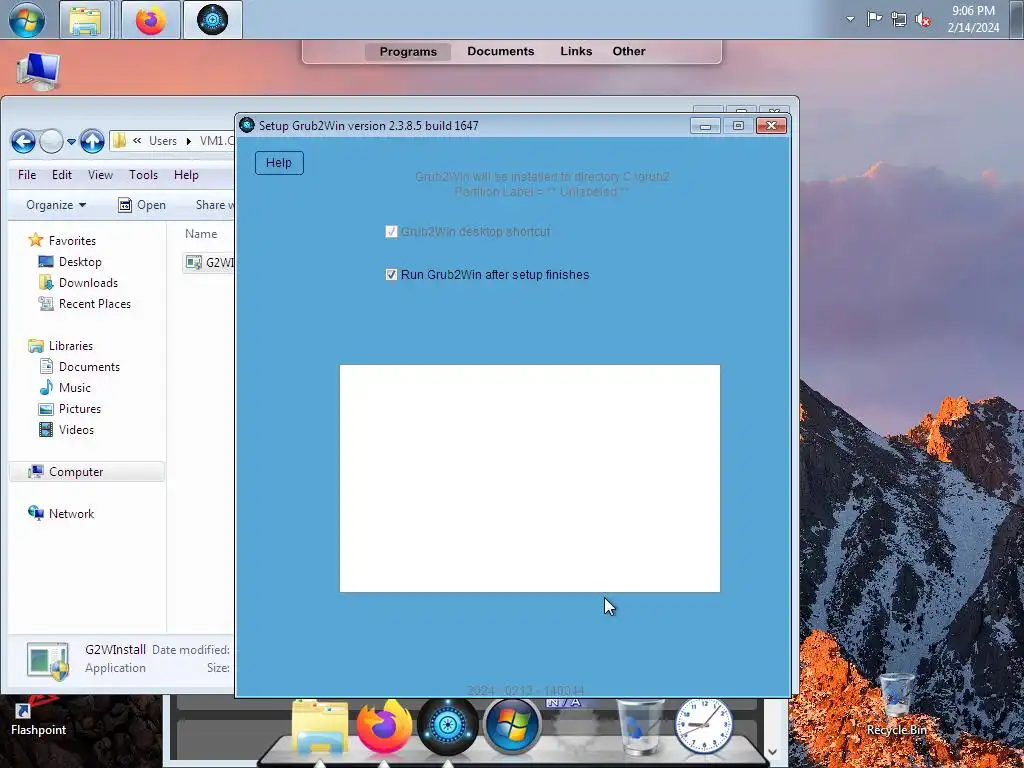Close the Grub2Win setup window
This screenshot has width=1024, height=768.
click(x=771, y=125)
